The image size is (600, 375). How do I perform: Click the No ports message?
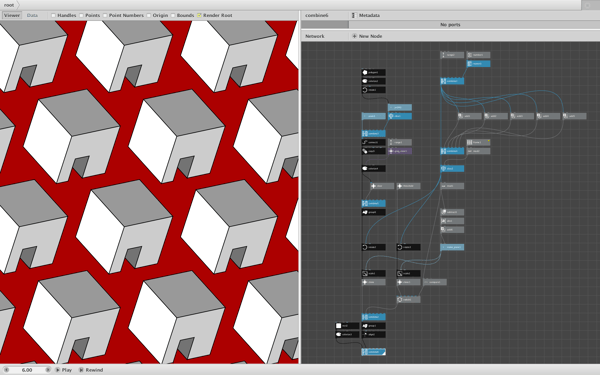click(x=450, y=24)
